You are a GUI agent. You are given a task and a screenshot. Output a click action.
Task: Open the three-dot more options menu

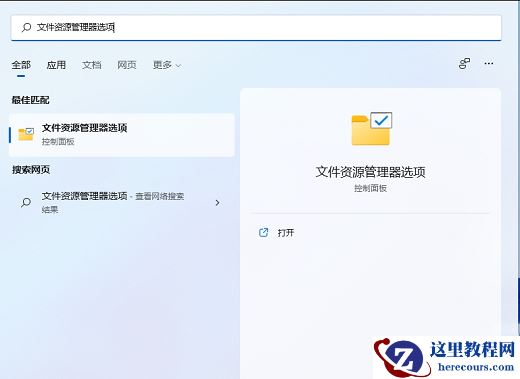[x=489, y=63]
